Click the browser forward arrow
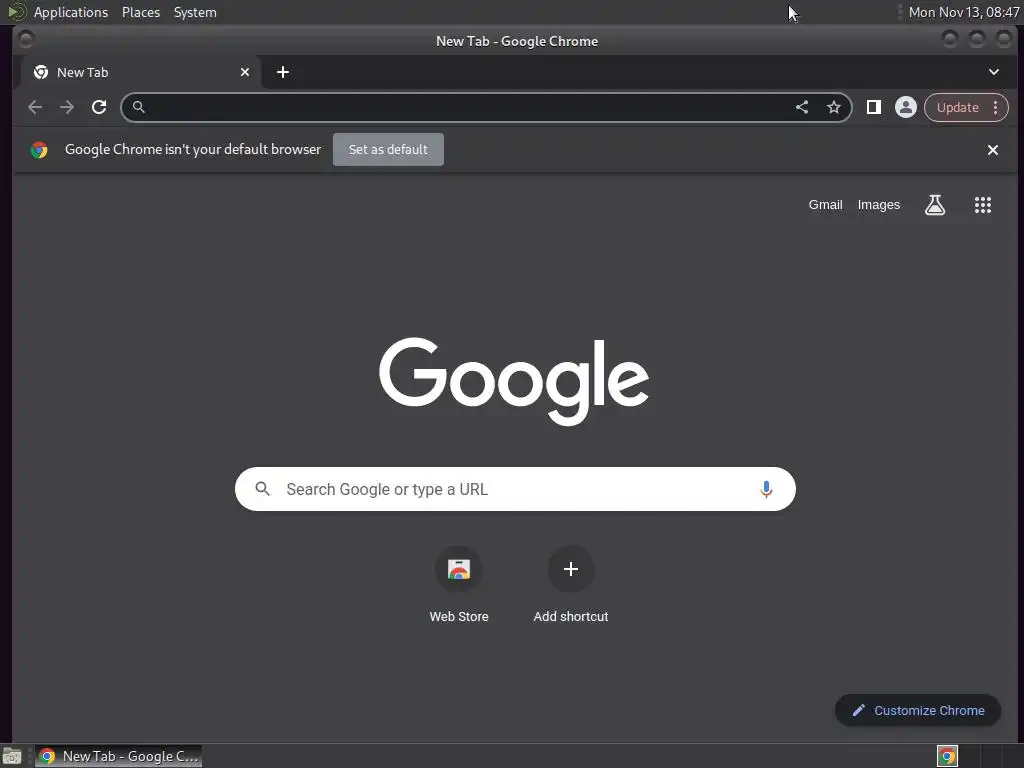The height and width of the screenshot is (768, 1024). 67,107
